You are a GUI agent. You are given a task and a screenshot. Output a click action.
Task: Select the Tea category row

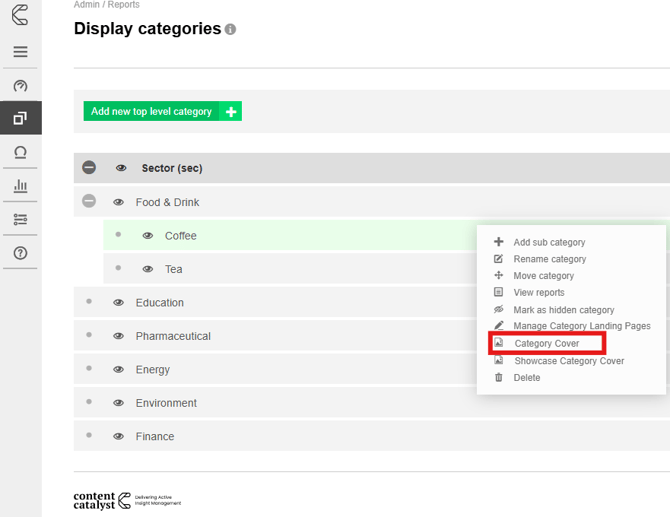point(174,269)
